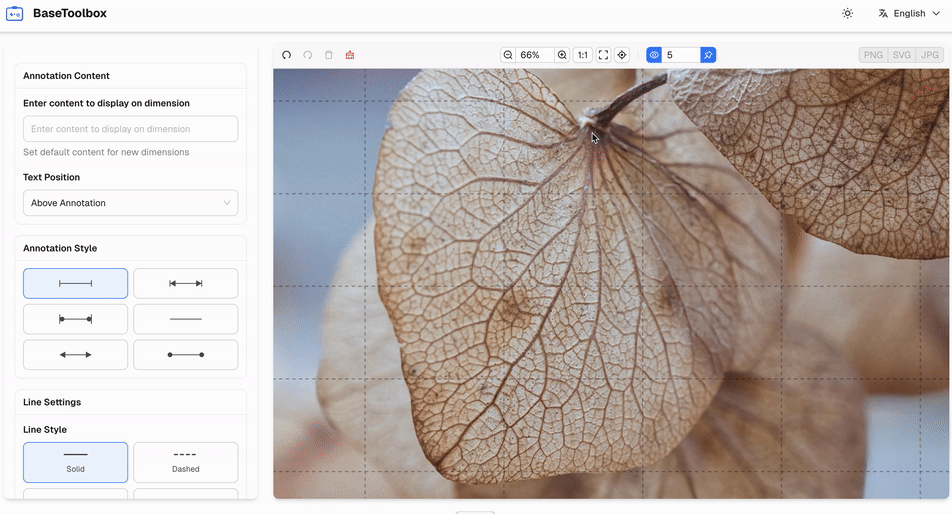
Task: Reset zoom with the 1:1 button
Action: pos(583,55)
